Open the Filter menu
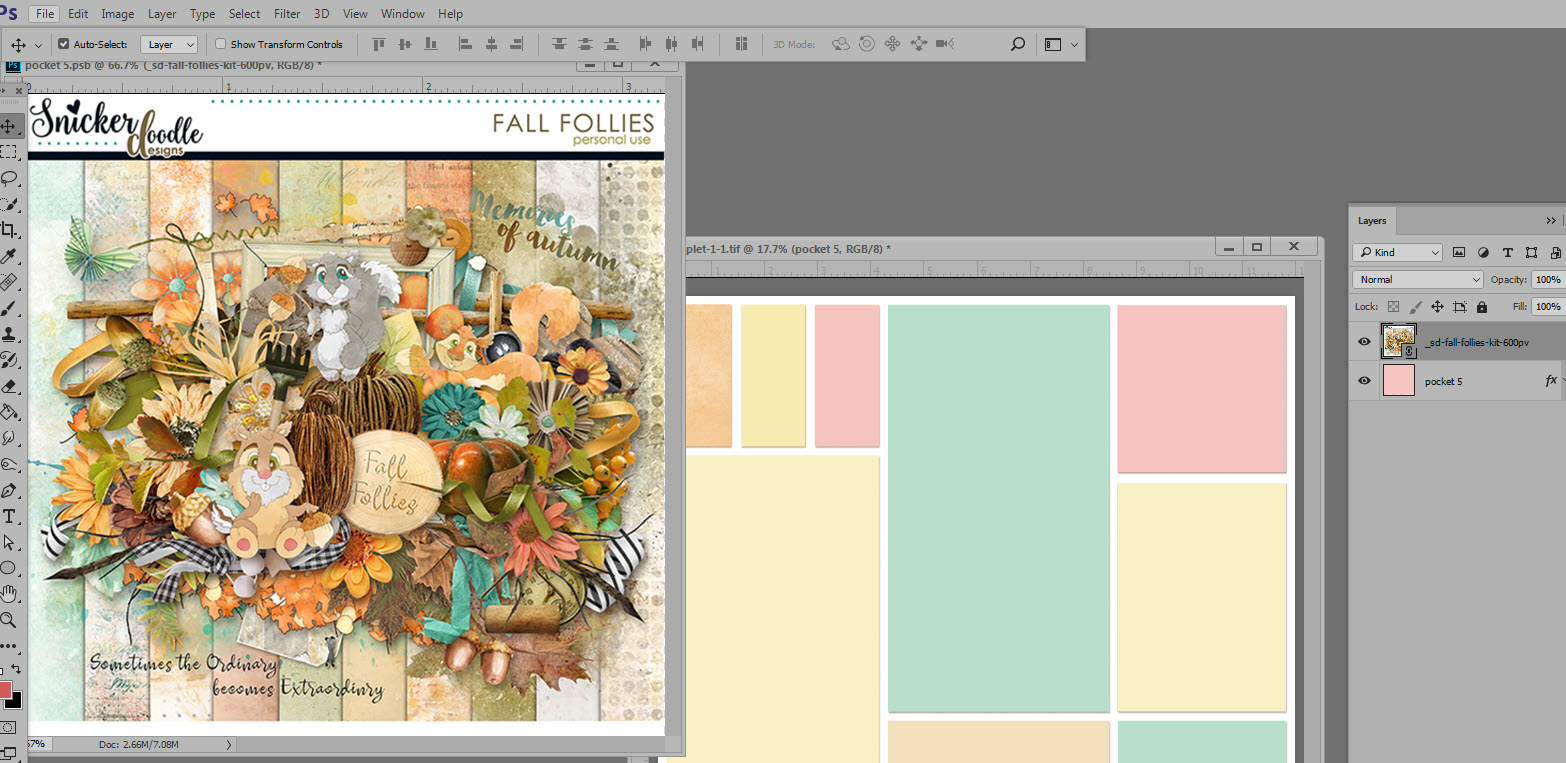1566x763 pixels. tap(287, 14)
